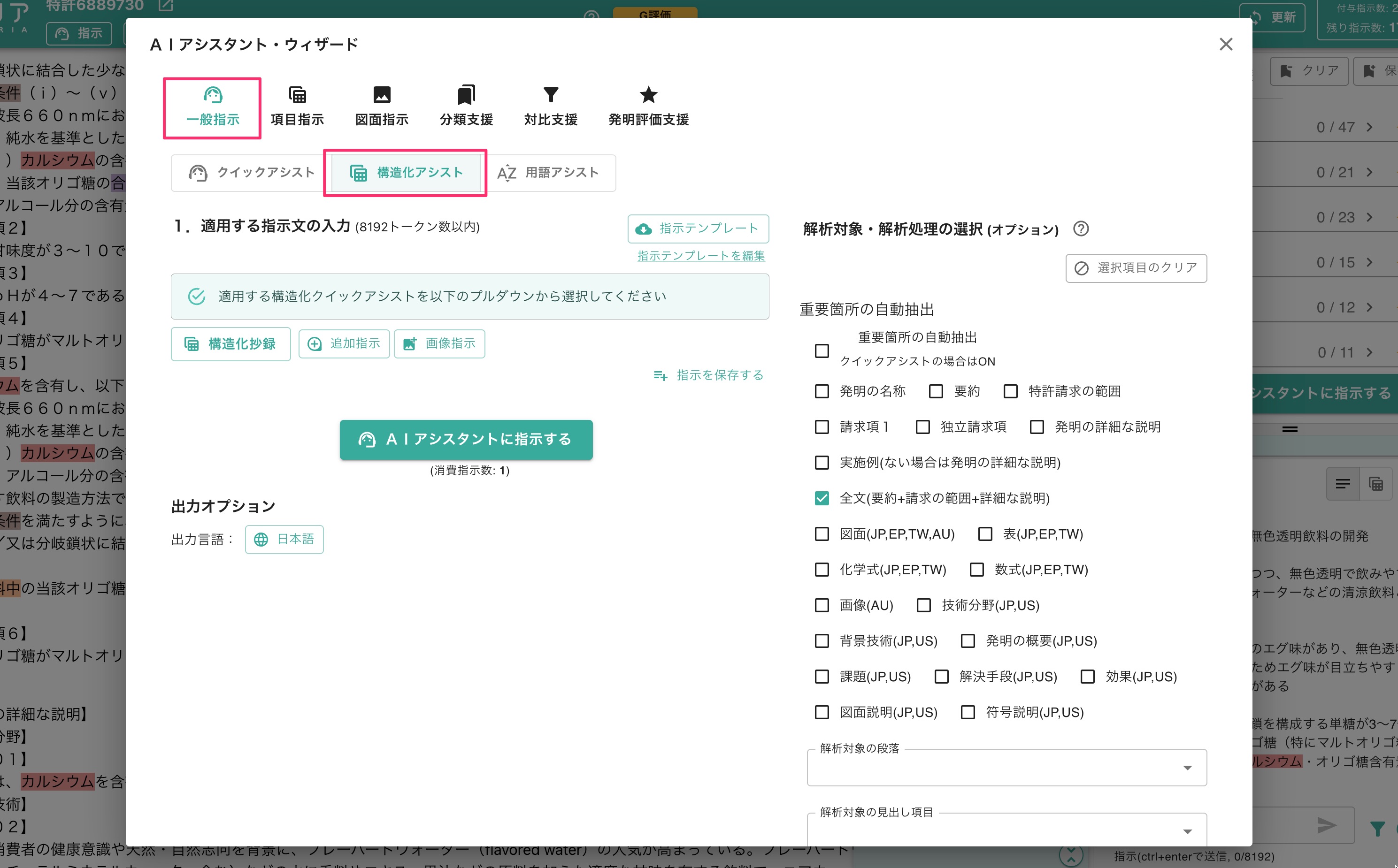Viewport: 1398px width, 868px height.
Task: Click the cloud icon on 指示テンプレート button
Action: tap(644, 229)
